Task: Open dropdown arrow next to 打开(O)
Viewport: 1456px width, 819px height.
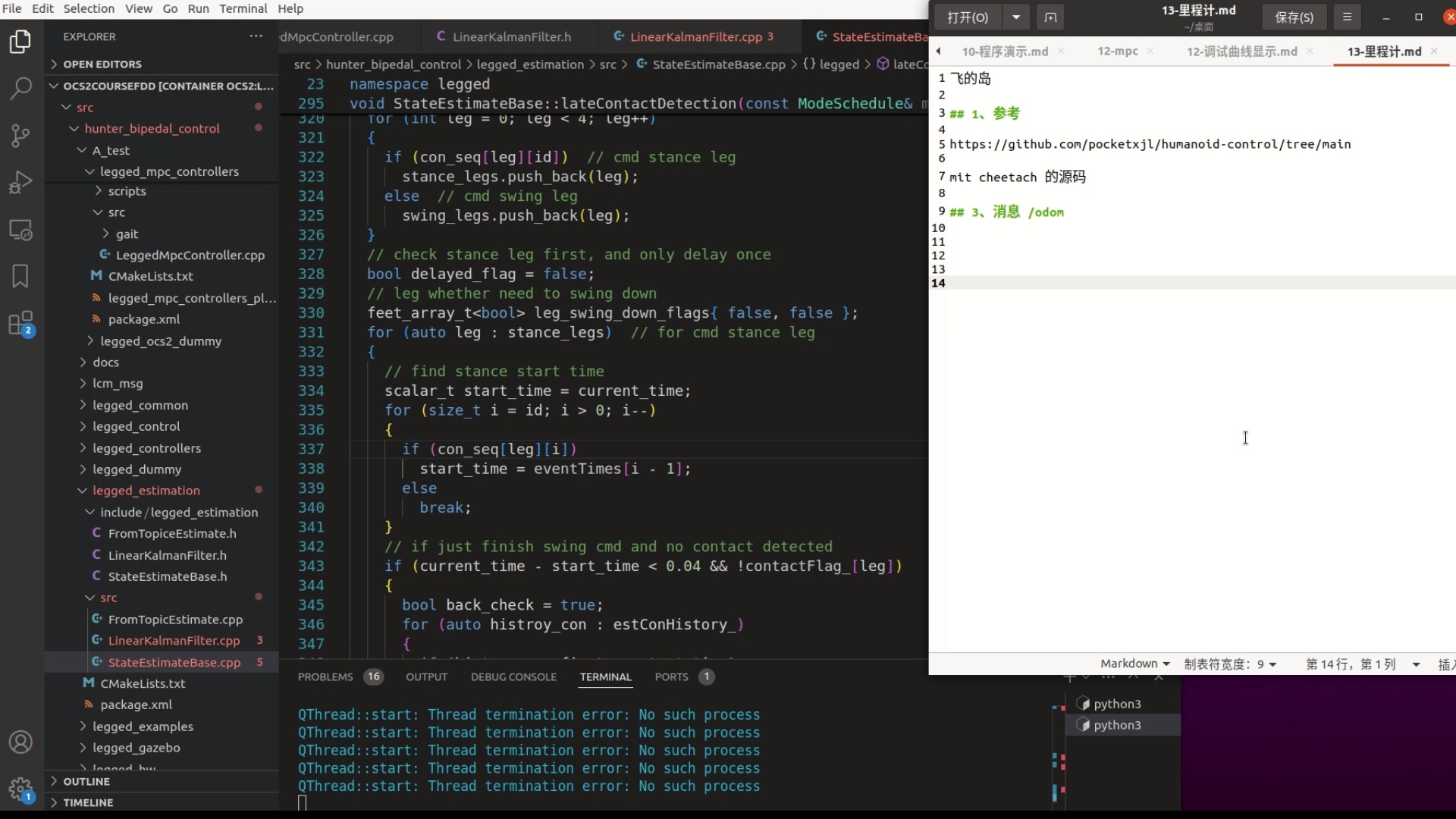Action: (x=1016, y=17)
